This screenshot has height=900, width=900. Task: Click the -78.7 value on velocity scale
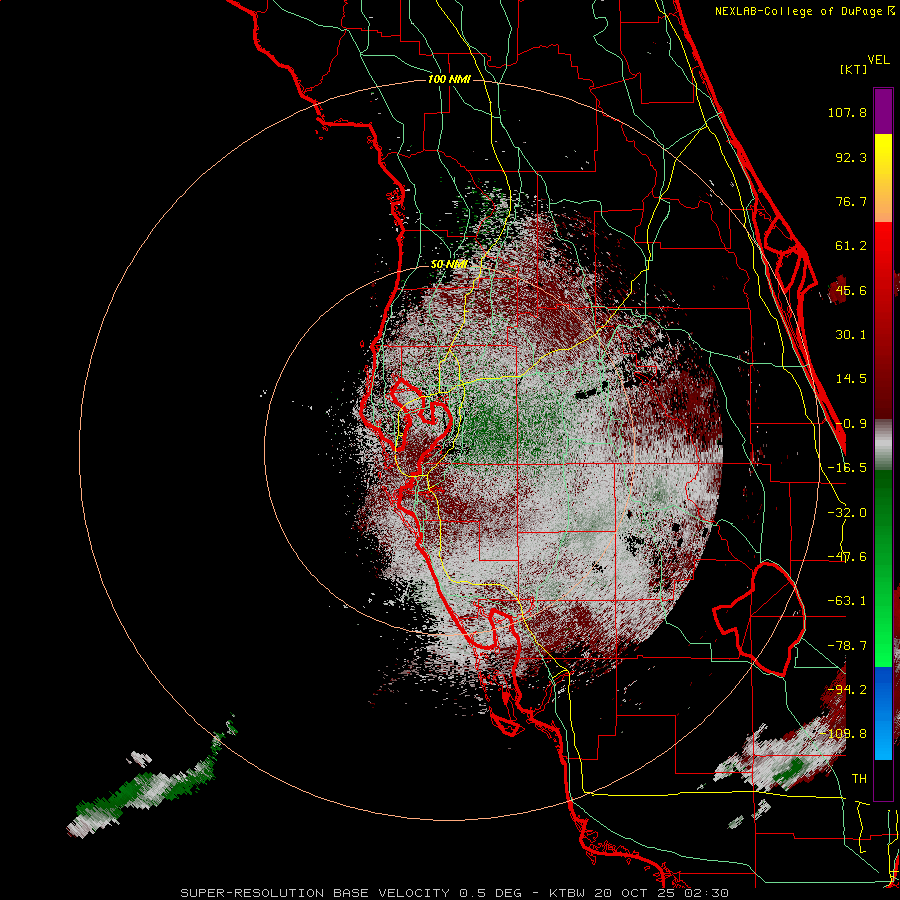[x=847, y=646]
